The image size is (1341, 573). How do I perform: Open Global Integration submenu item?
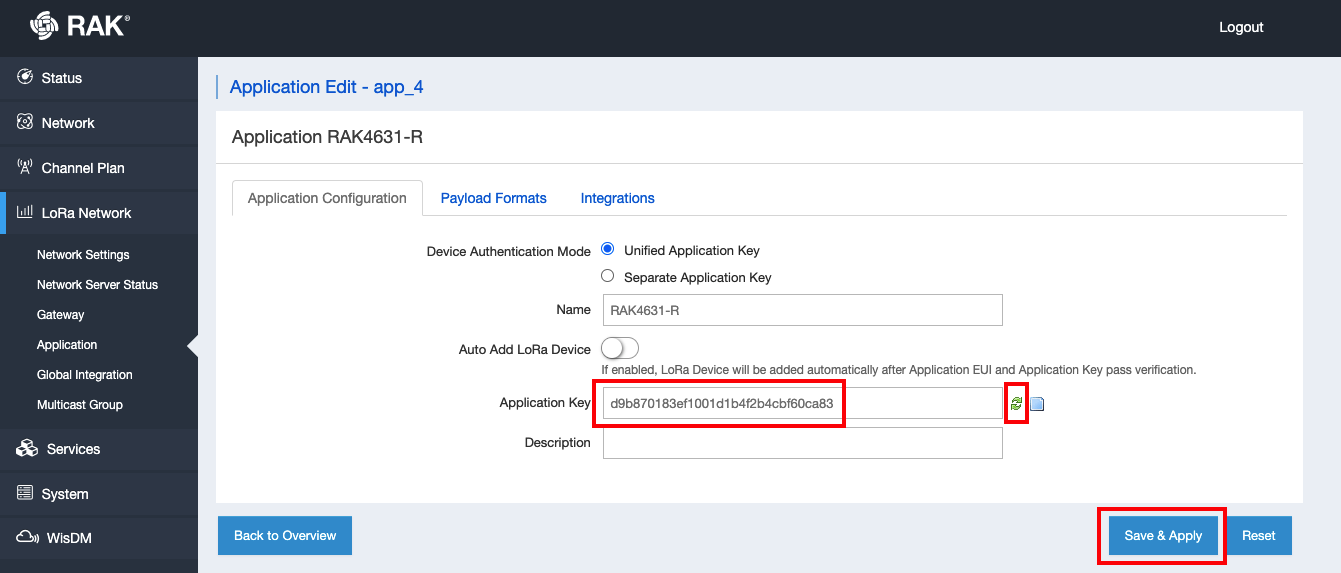[x=85, y=375]
